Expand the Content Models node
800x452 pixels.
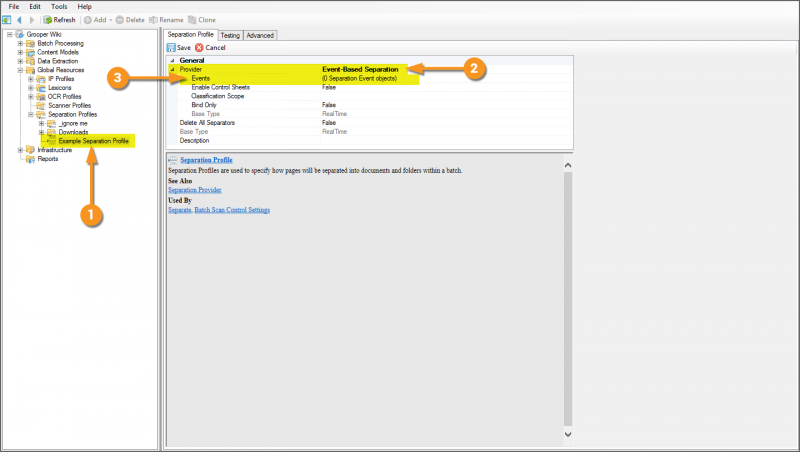click(20, 52)
